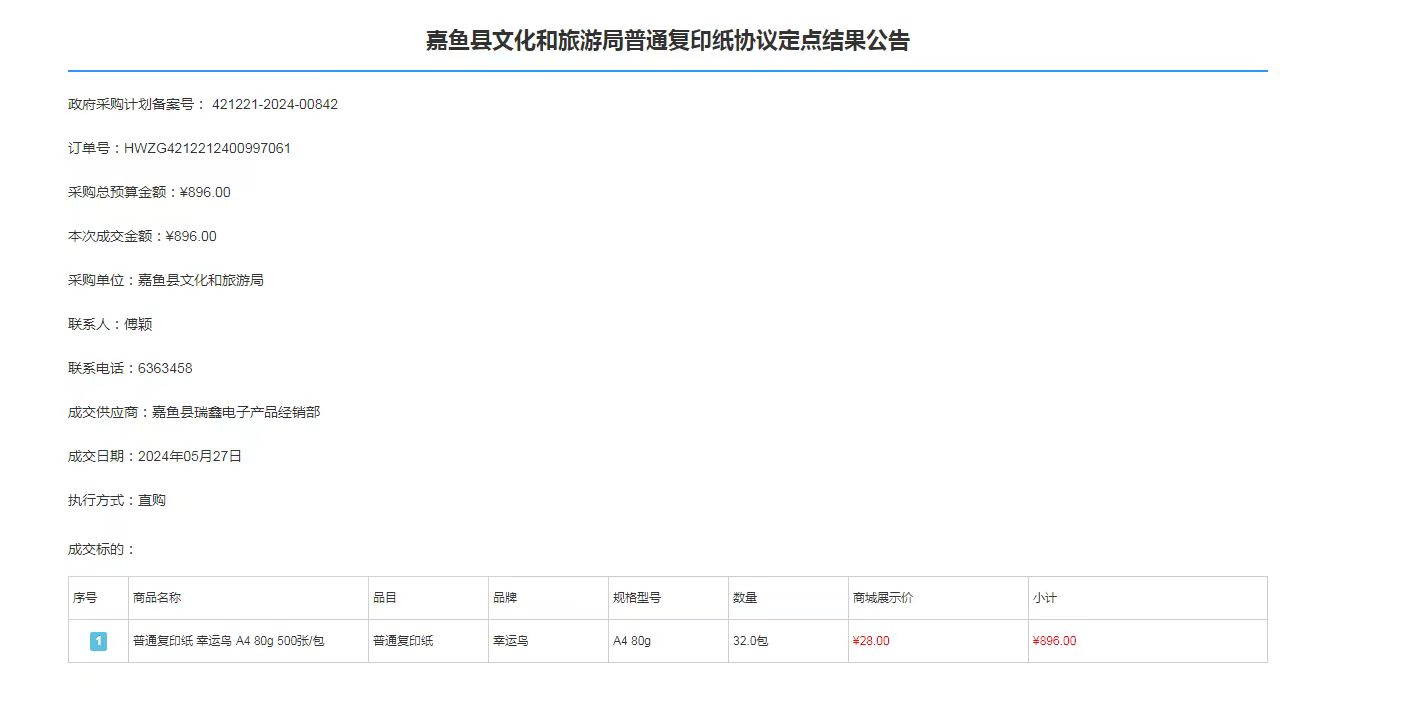The width and height of the screenshot is (1410, 702).
Task: Click the contact person 傅颖
Action: point(138,324)
